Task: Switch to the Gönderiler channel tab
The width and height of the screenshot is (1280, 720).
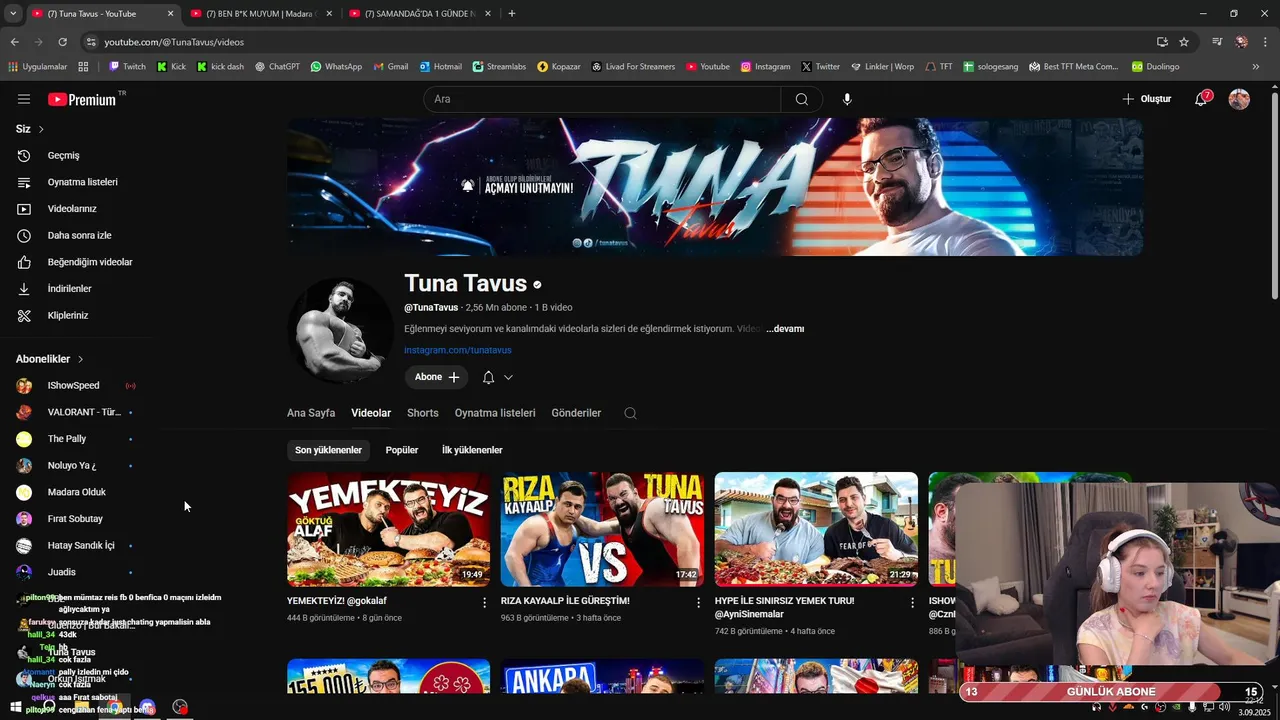Action: 576,413
